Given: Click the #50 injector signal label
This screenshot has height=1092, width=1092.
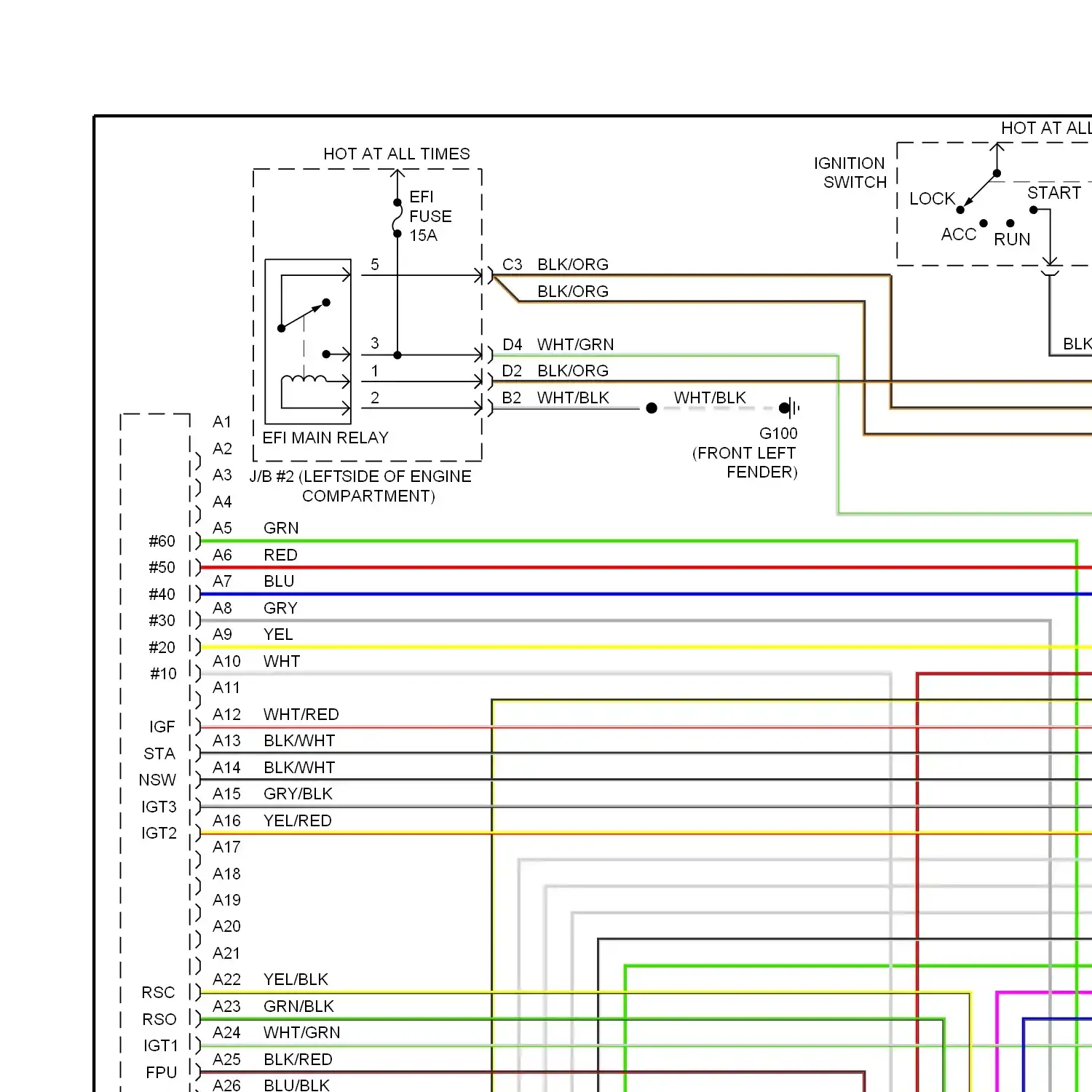Looking at the screenshot, I should point(162,567).
